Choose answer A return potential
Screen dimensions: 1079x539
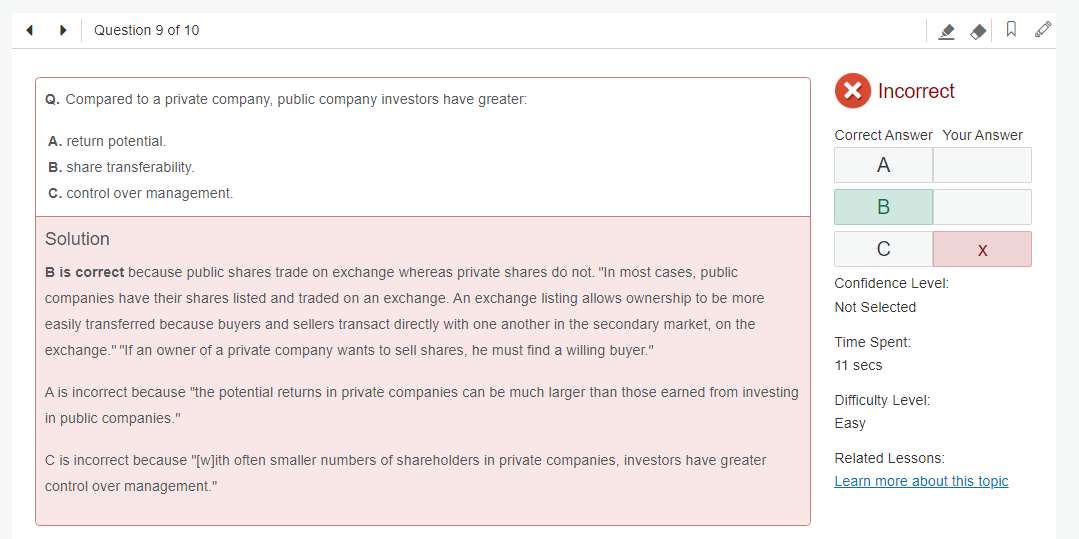[107, 141]
